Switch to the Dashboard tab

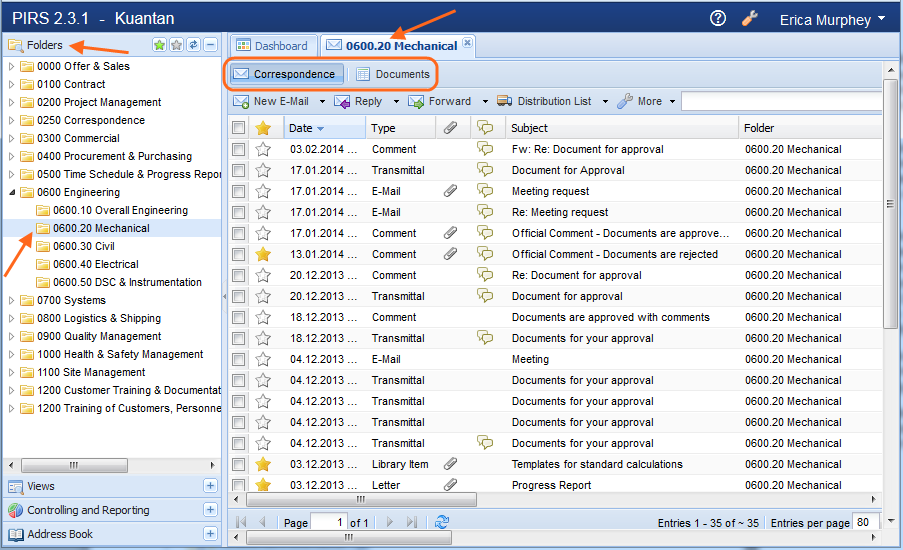tap(272, 45)
